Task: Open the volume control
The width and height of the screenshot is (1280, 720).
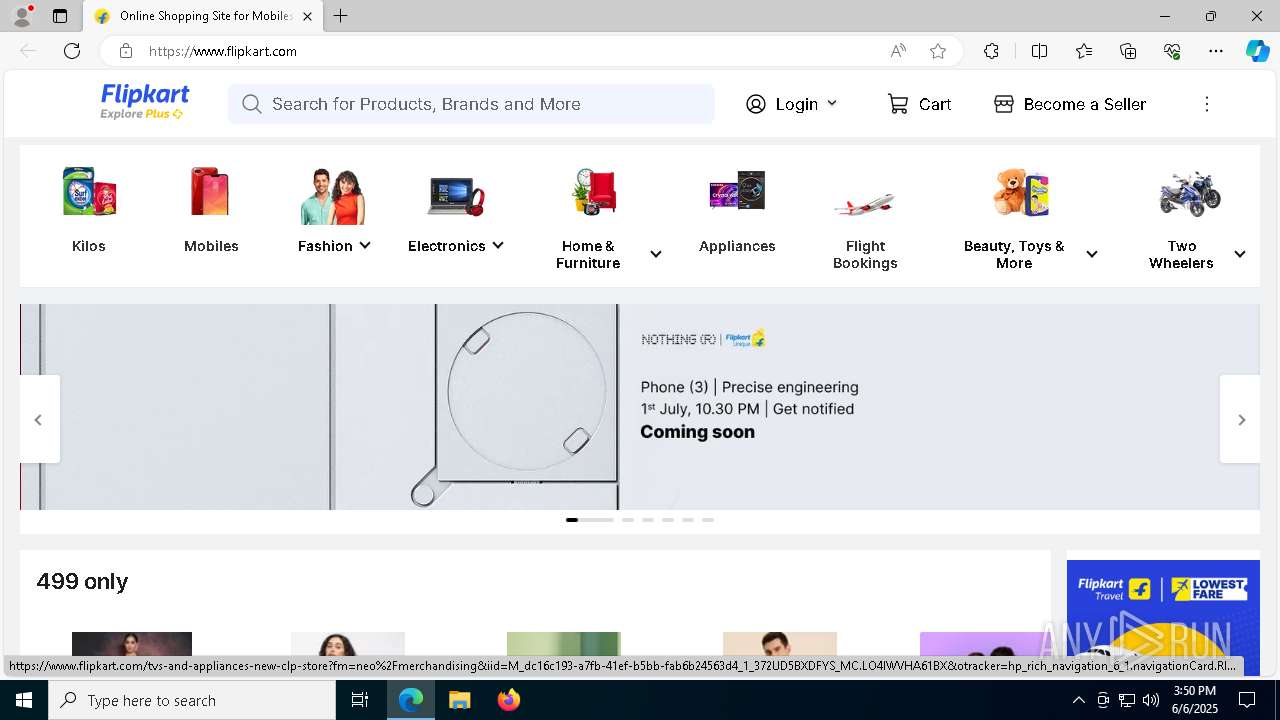Action: (x=1151, y=700)
